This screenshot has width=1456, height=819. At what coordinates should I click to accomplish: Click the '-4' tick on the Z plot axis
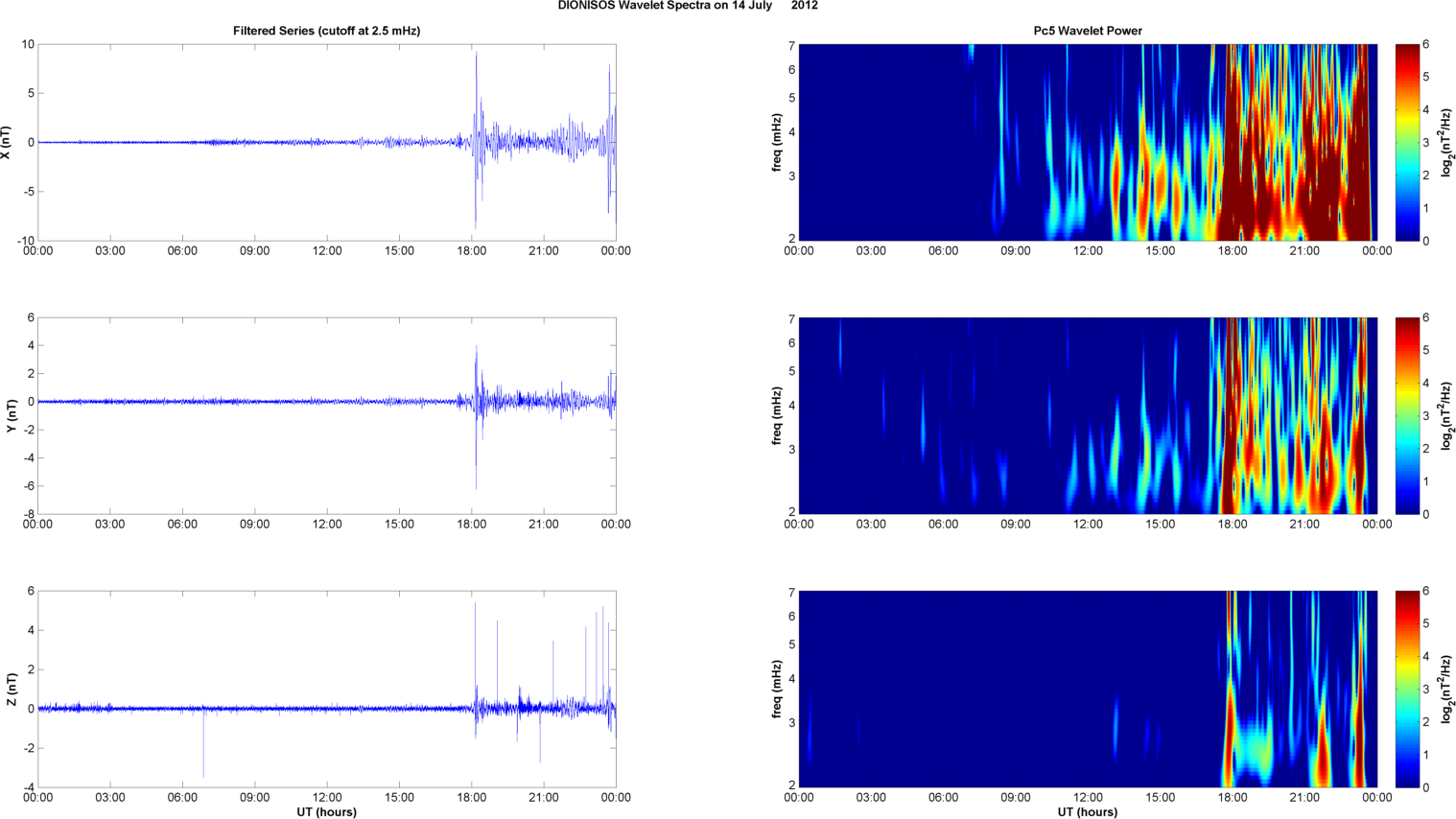point(29,787)
